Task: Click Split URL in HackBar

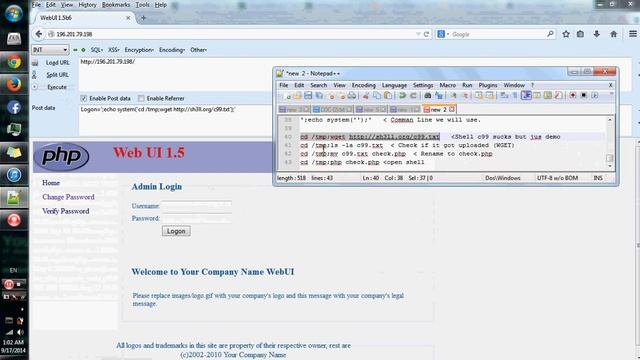Action: tap(57, 75)
